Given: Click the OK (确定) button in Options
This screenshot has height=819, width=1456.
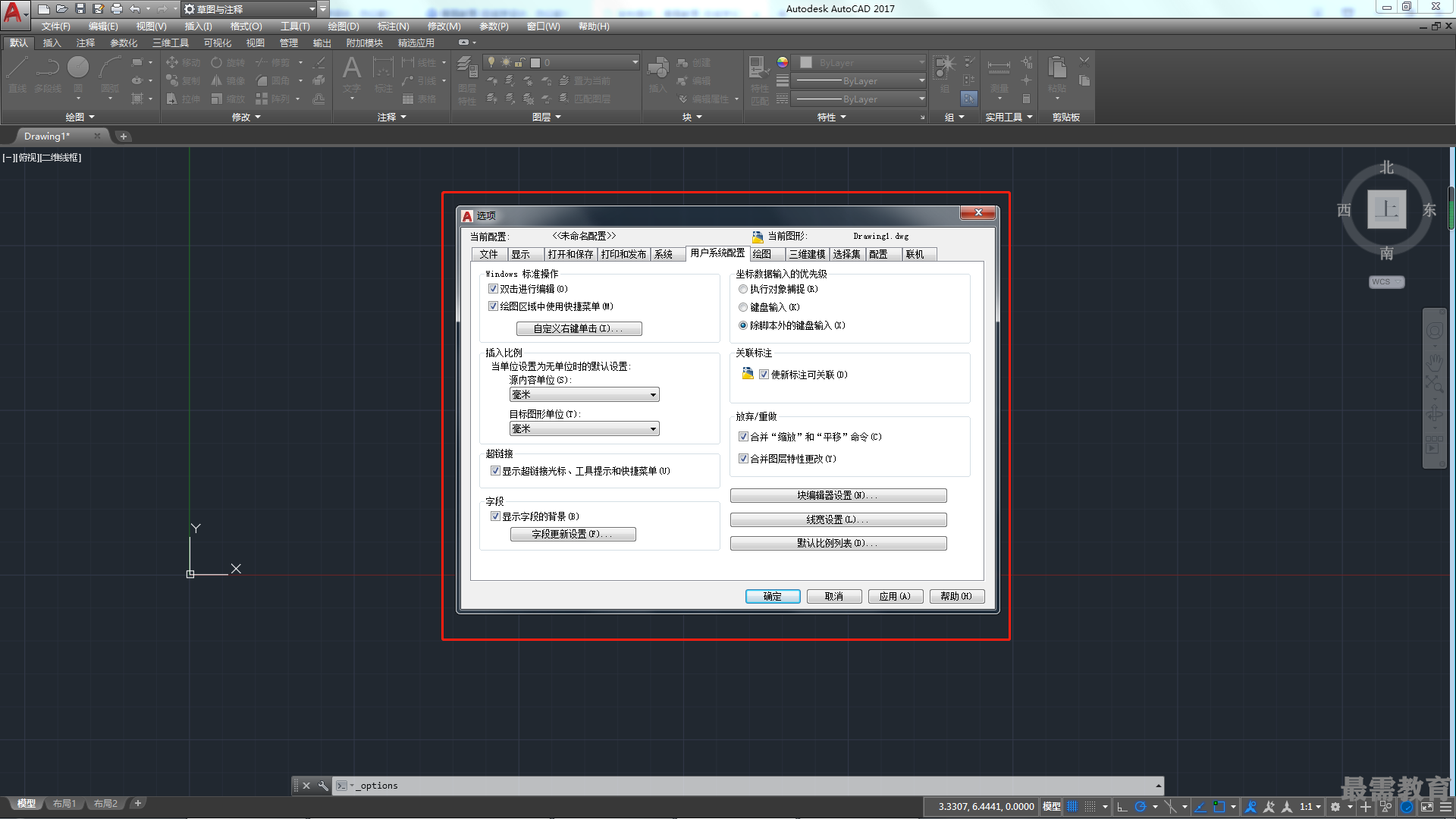Looking at the screenshot, I should 773,596.
